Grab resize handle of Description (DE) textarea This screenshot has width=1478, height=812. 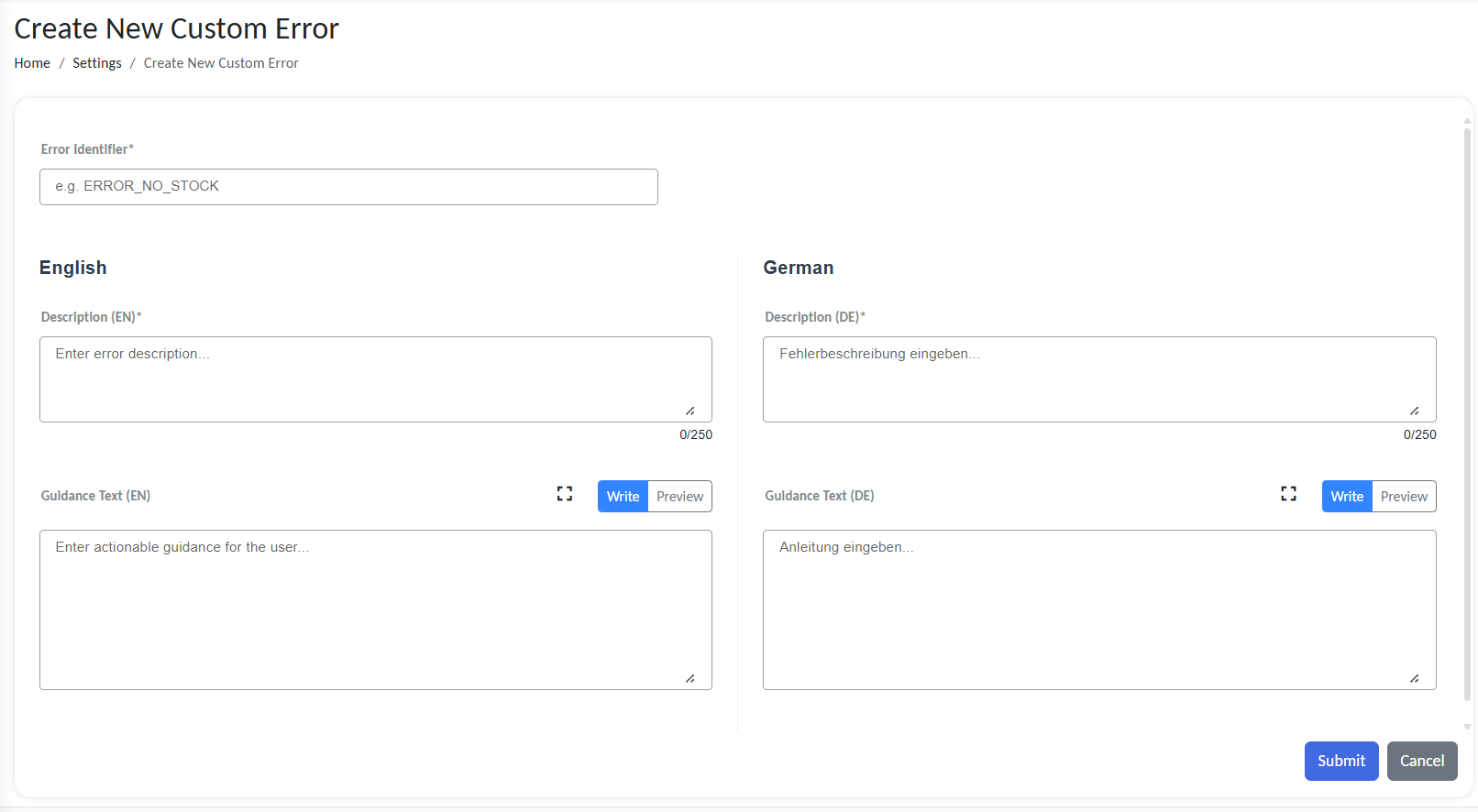[1414, 411]
